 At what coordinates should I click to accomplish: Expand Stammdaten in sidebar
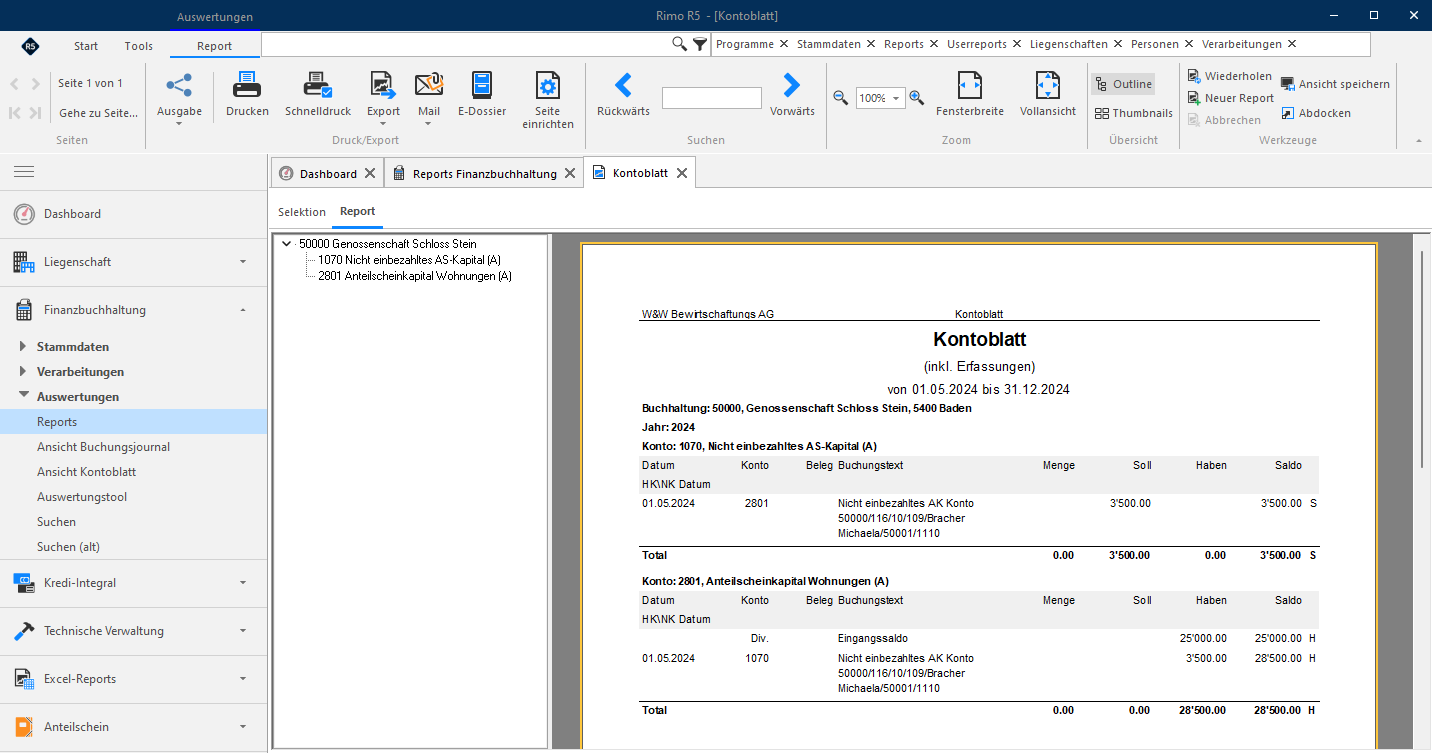[24, 347]
